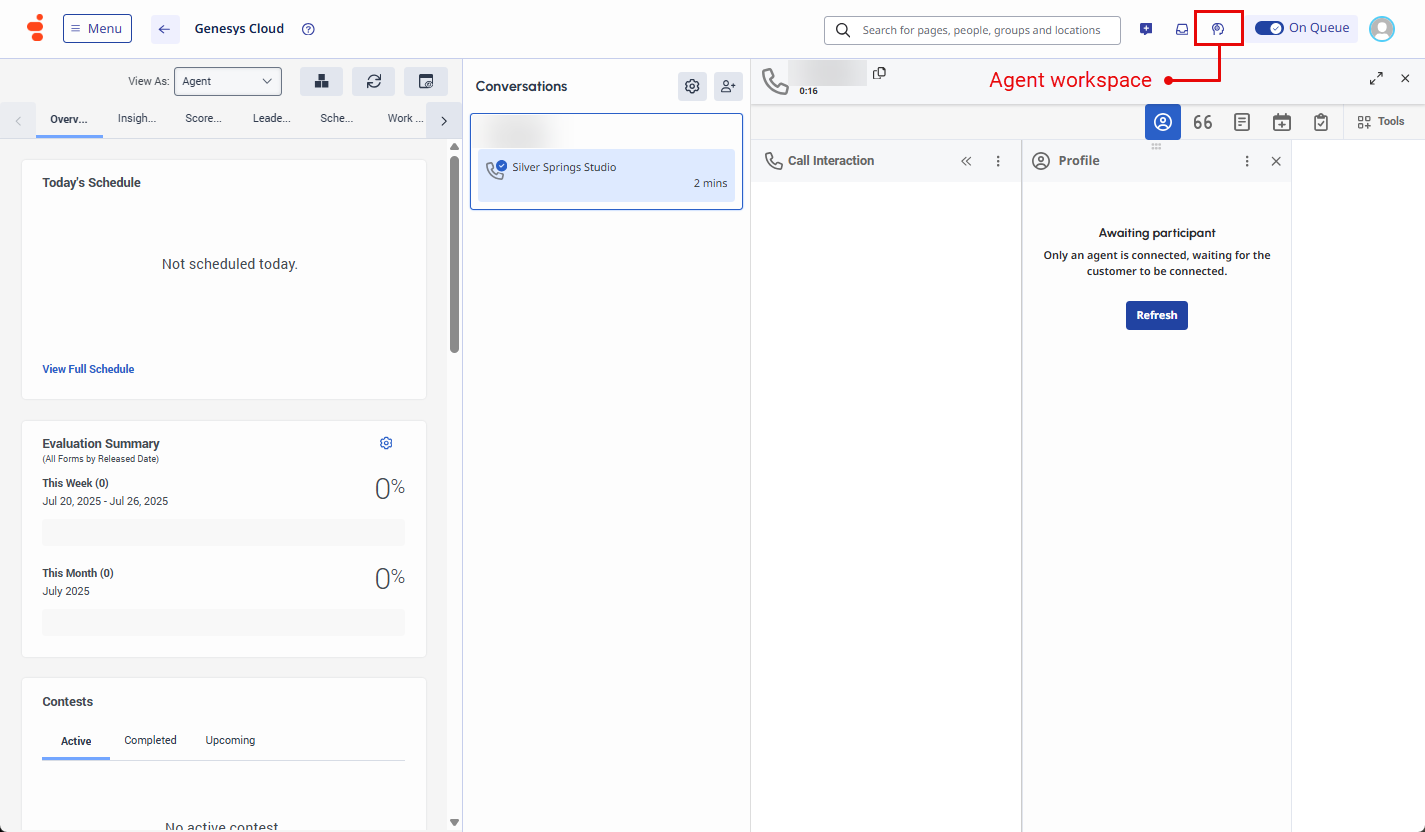The image size is (1425, 832).
Task: Open the View Full Schedule link
Action: point(88,369)
